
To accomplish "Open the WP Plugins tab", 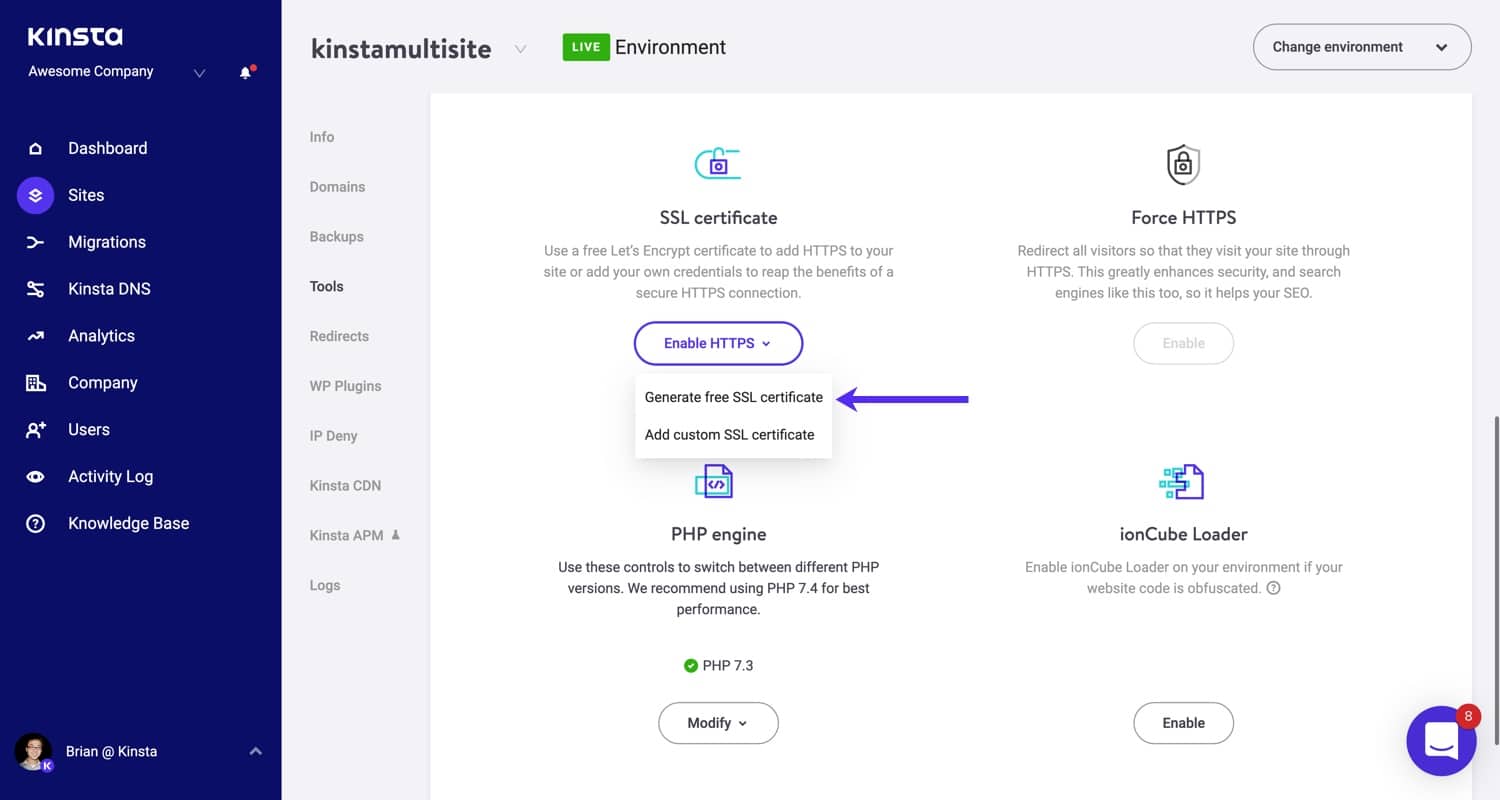I will coord(345,386).
